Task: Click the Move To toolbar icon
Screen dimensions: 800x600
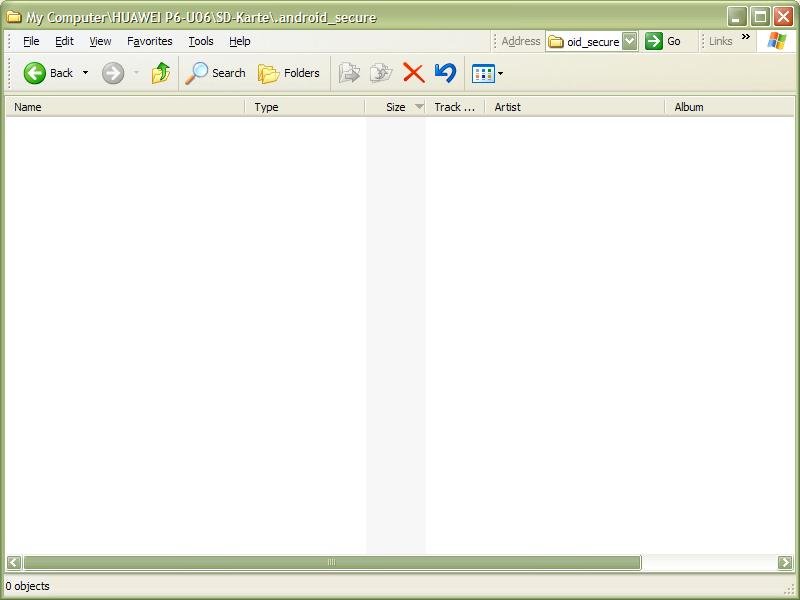Action: click(349, 73)
